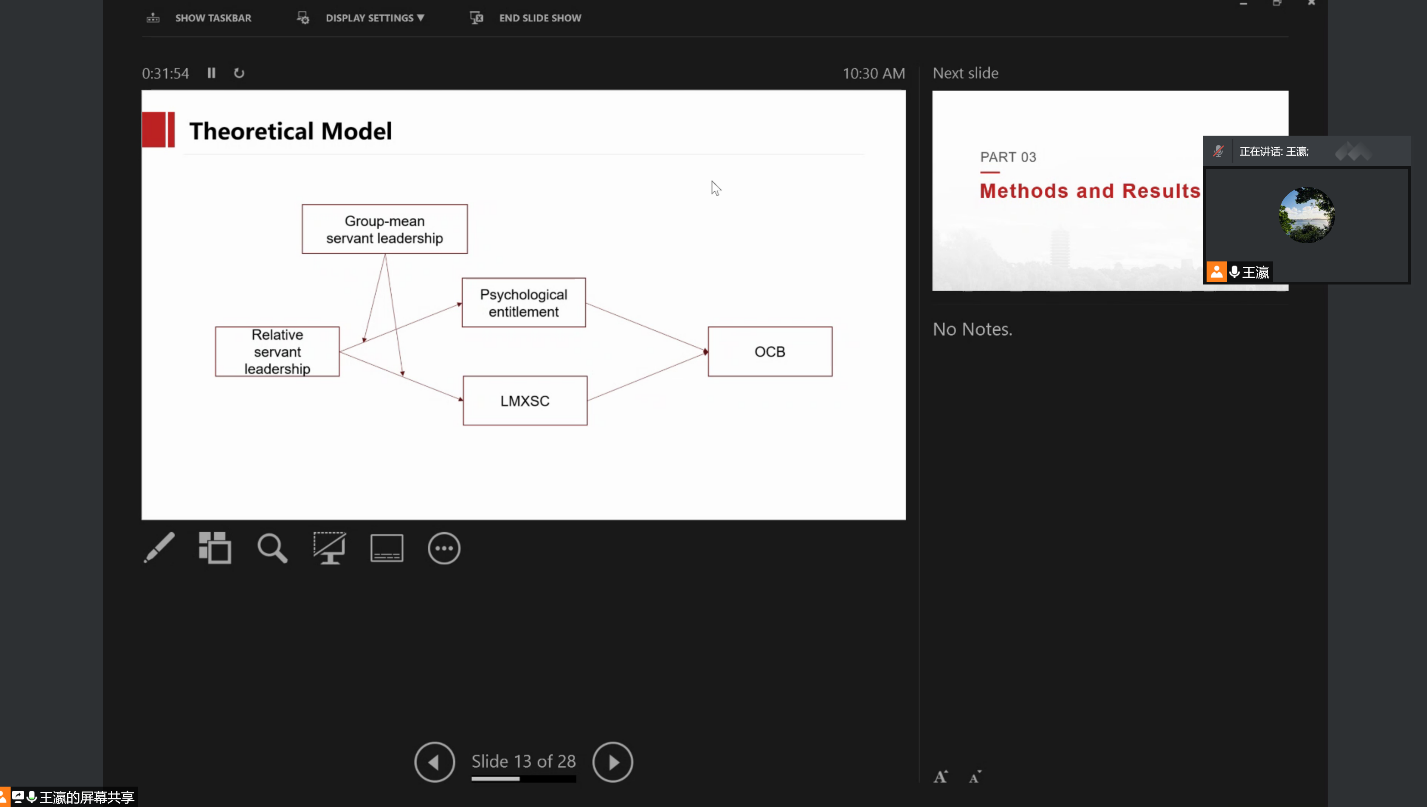Advance to the next slide

tap(613, 762)
